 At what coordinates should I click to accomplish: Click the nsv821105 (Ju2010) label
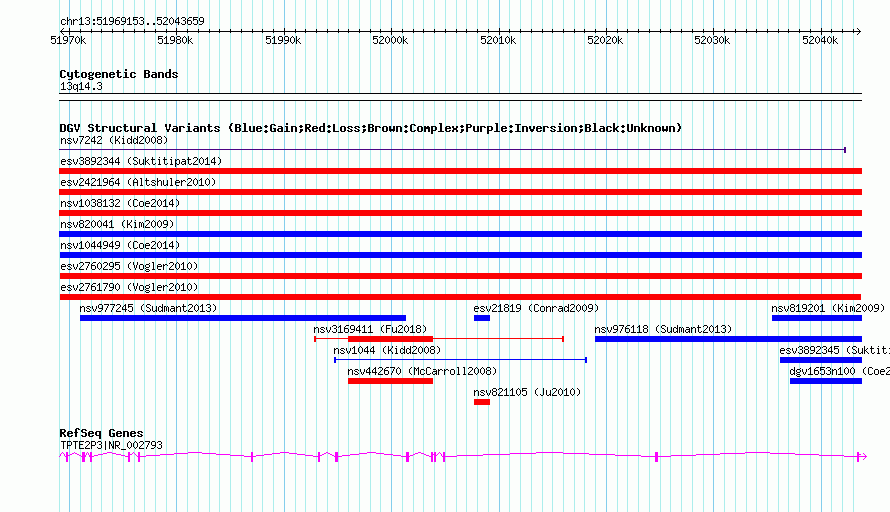(527, 392)
